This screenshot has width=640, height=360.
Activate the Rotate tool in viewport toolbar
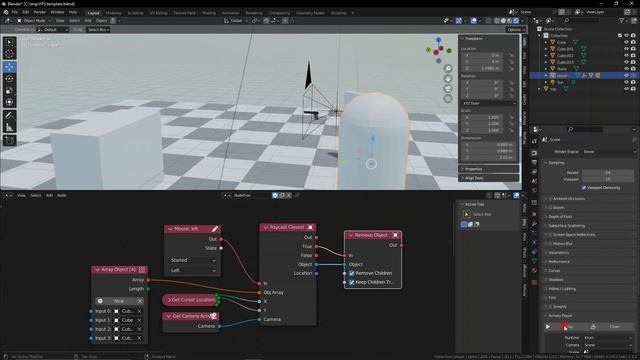10,79
